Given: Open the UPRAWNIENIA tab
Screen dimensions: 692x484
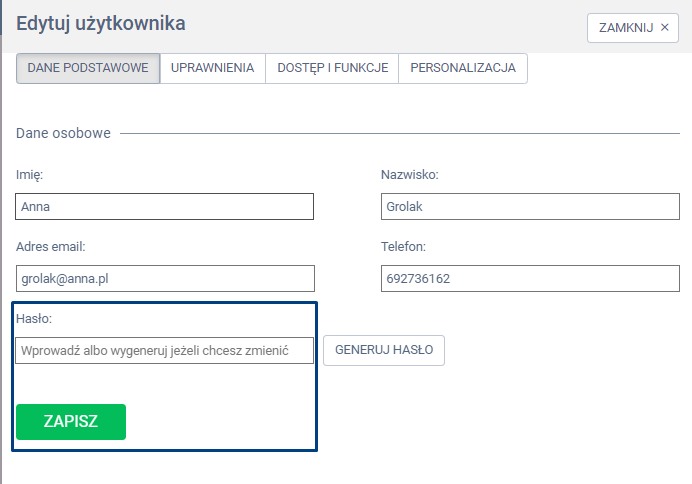Looking at the screenshot, I should click(x=212, y=68).
